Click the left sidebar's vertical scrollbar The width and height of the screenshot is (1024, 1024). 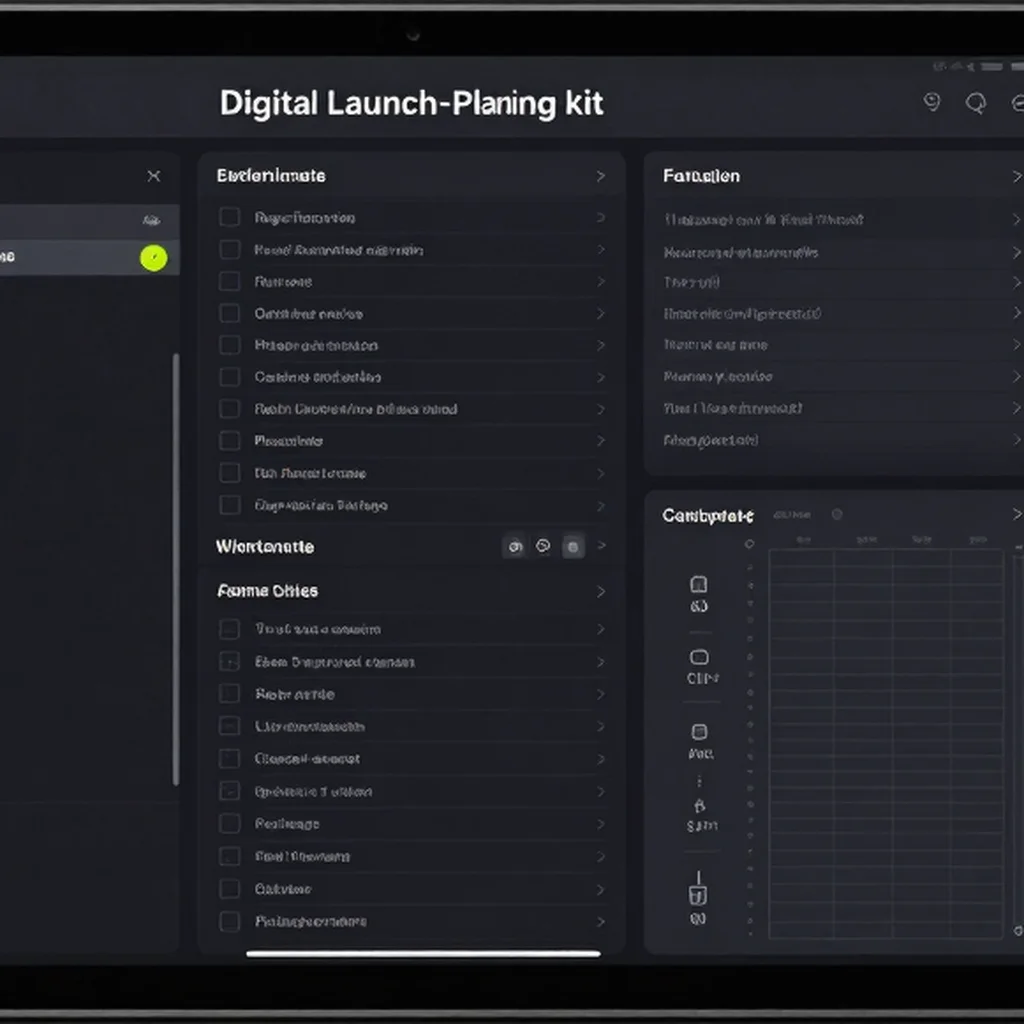tap(175, 568)
